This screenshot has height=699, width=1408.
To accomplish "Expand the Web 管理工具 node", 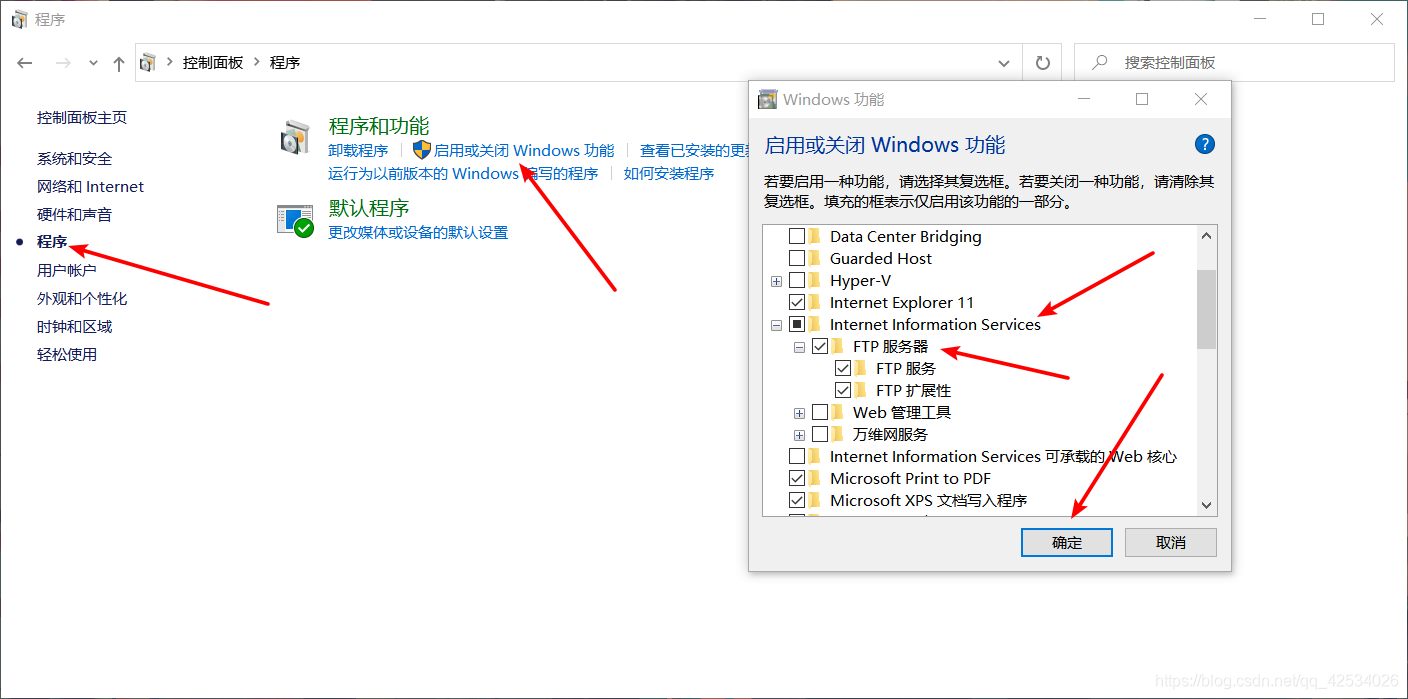I will click(799, 413).
